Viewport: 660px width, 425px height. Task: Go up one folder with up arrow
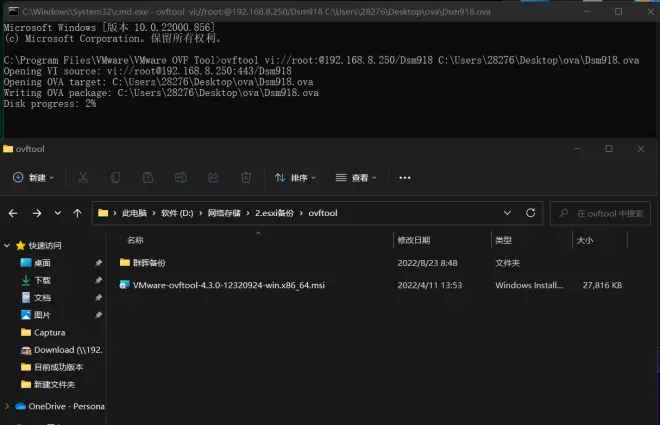click(x=77, y=213)
